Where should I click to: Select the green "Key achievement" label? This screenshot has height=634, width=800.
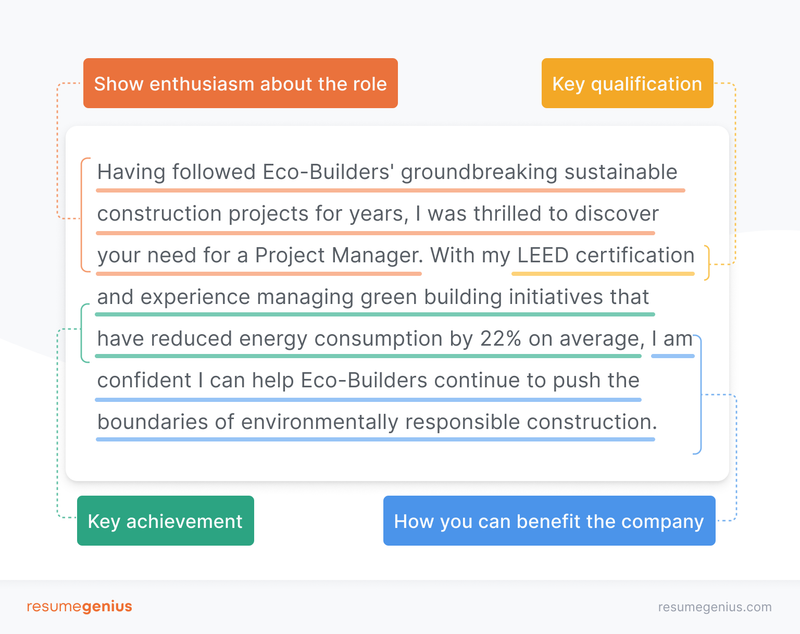pyautogui.click(x=165, y=521)
